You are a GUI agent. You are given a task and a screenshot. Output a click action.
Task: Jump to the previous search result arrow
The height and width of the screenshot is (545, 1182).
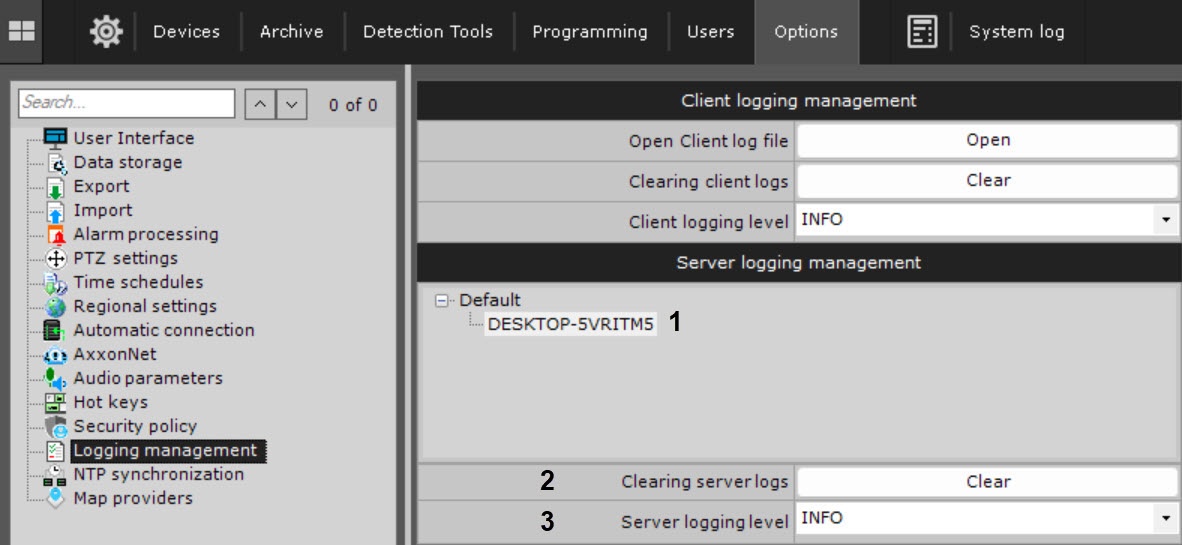(x=258, y=104)
